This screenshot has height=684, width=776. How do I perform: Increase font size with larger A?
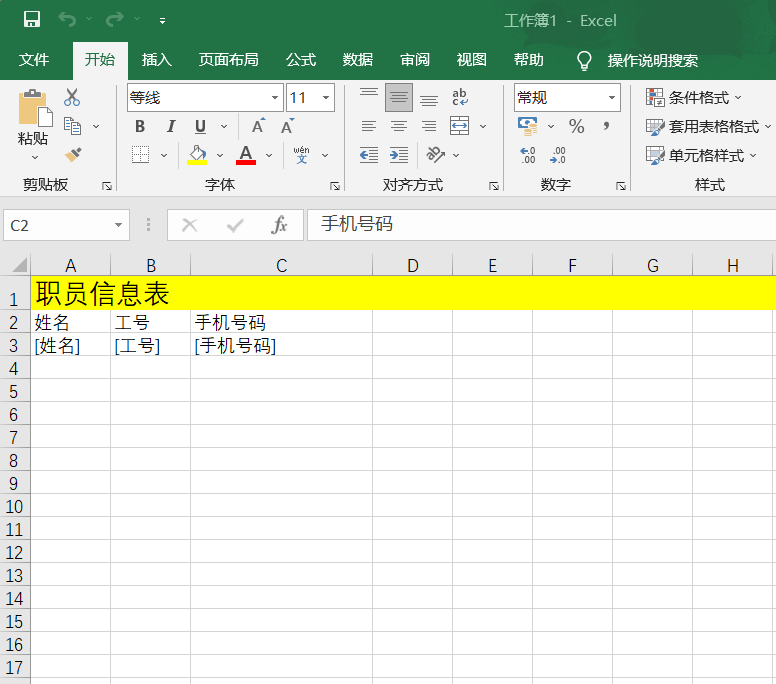(258, 126)
